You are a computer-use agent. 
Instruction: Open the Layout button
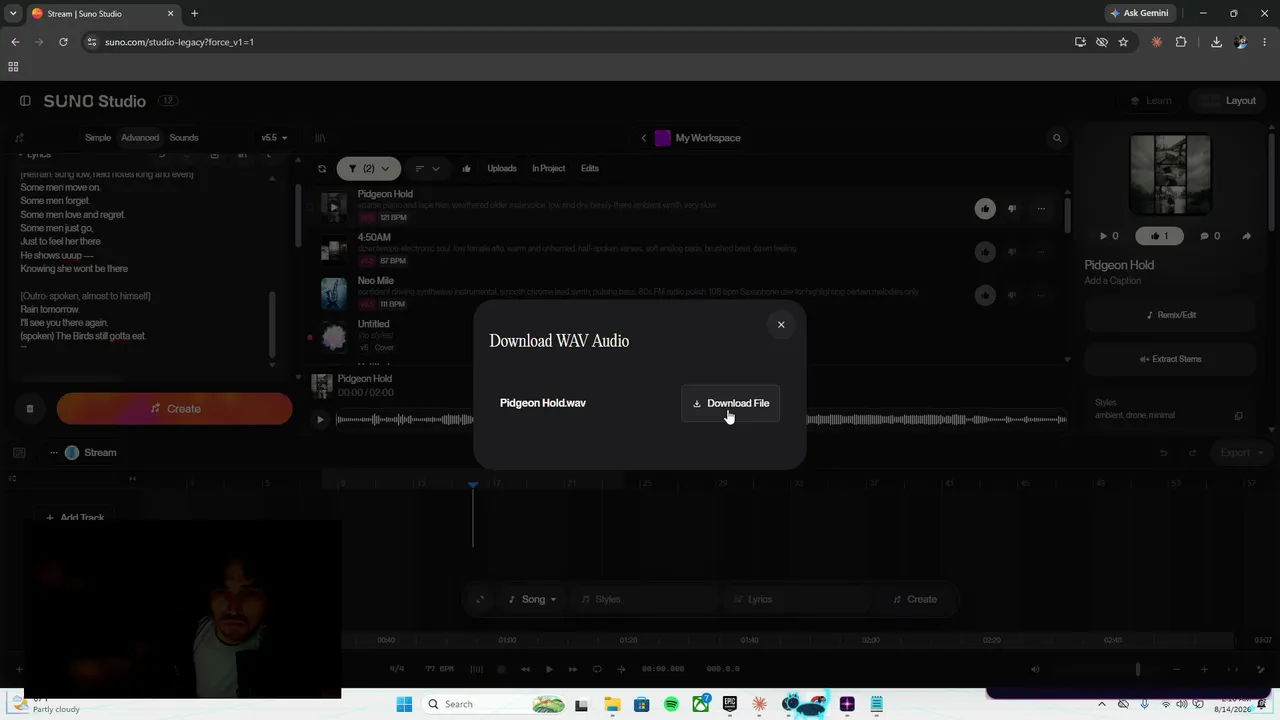[1229, 101]
